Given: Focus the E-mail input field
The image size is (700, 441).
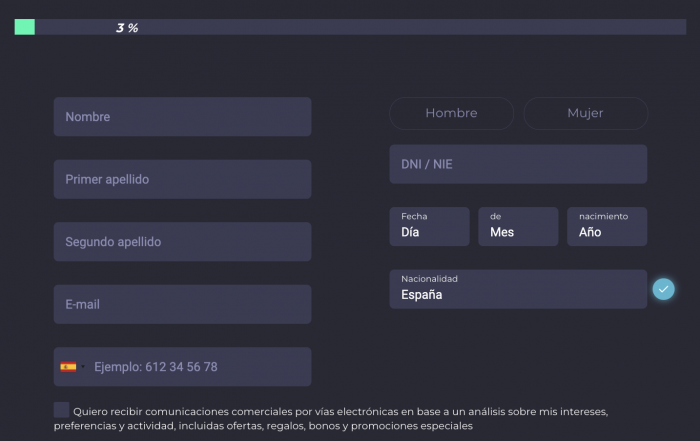Looking at the screenshot, I should click(x=183, y=304).
